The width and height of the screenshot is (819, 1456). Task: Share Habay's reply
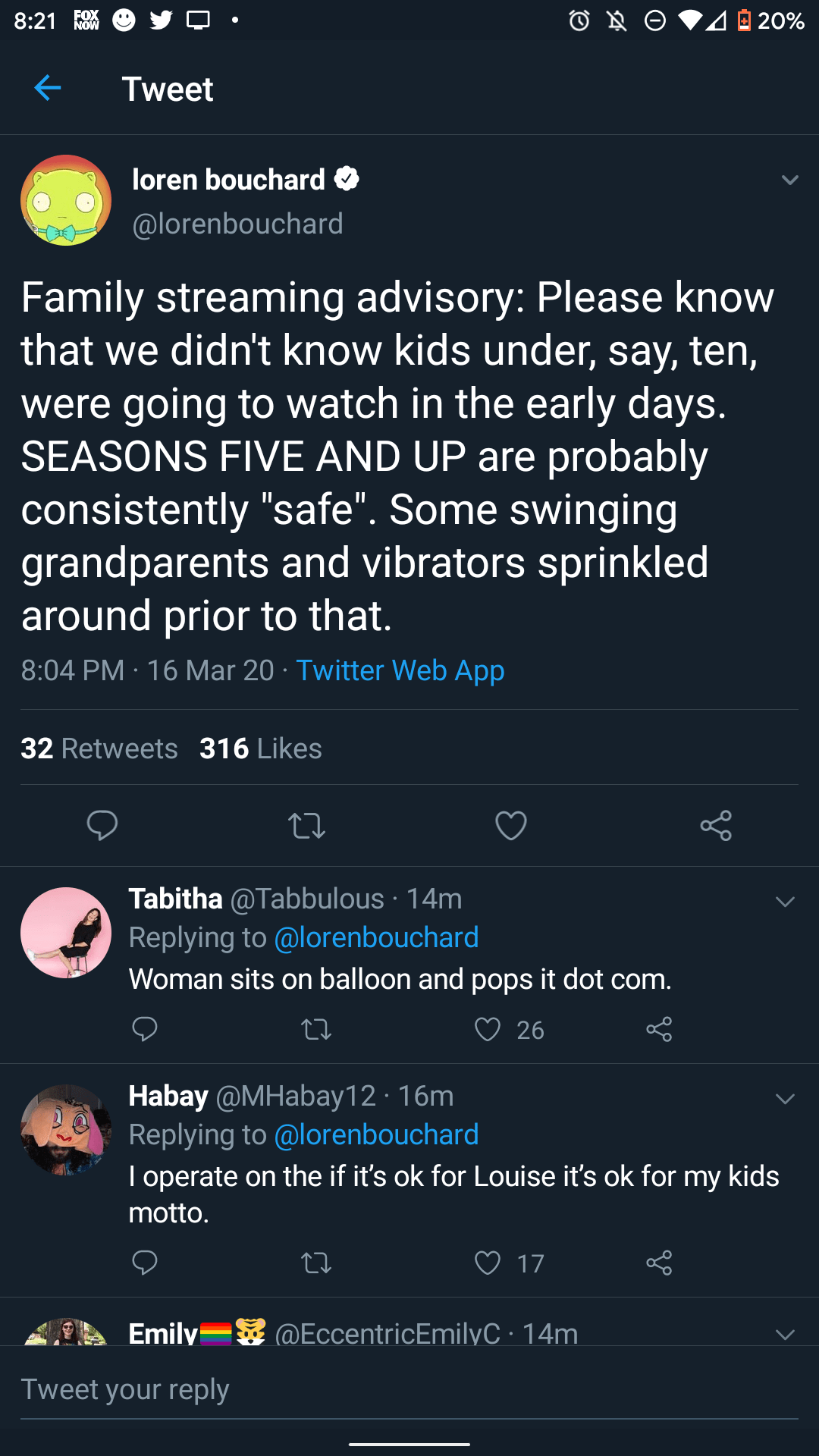tap(659, 1263)
